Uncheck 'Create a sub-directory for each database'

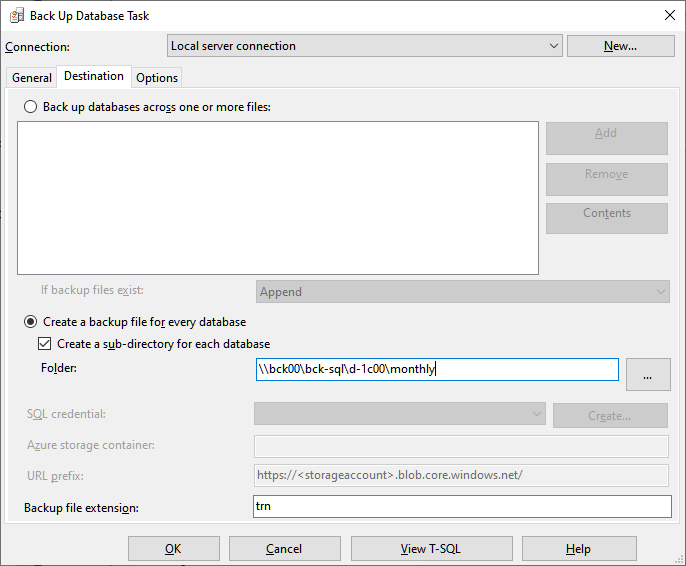45,344
